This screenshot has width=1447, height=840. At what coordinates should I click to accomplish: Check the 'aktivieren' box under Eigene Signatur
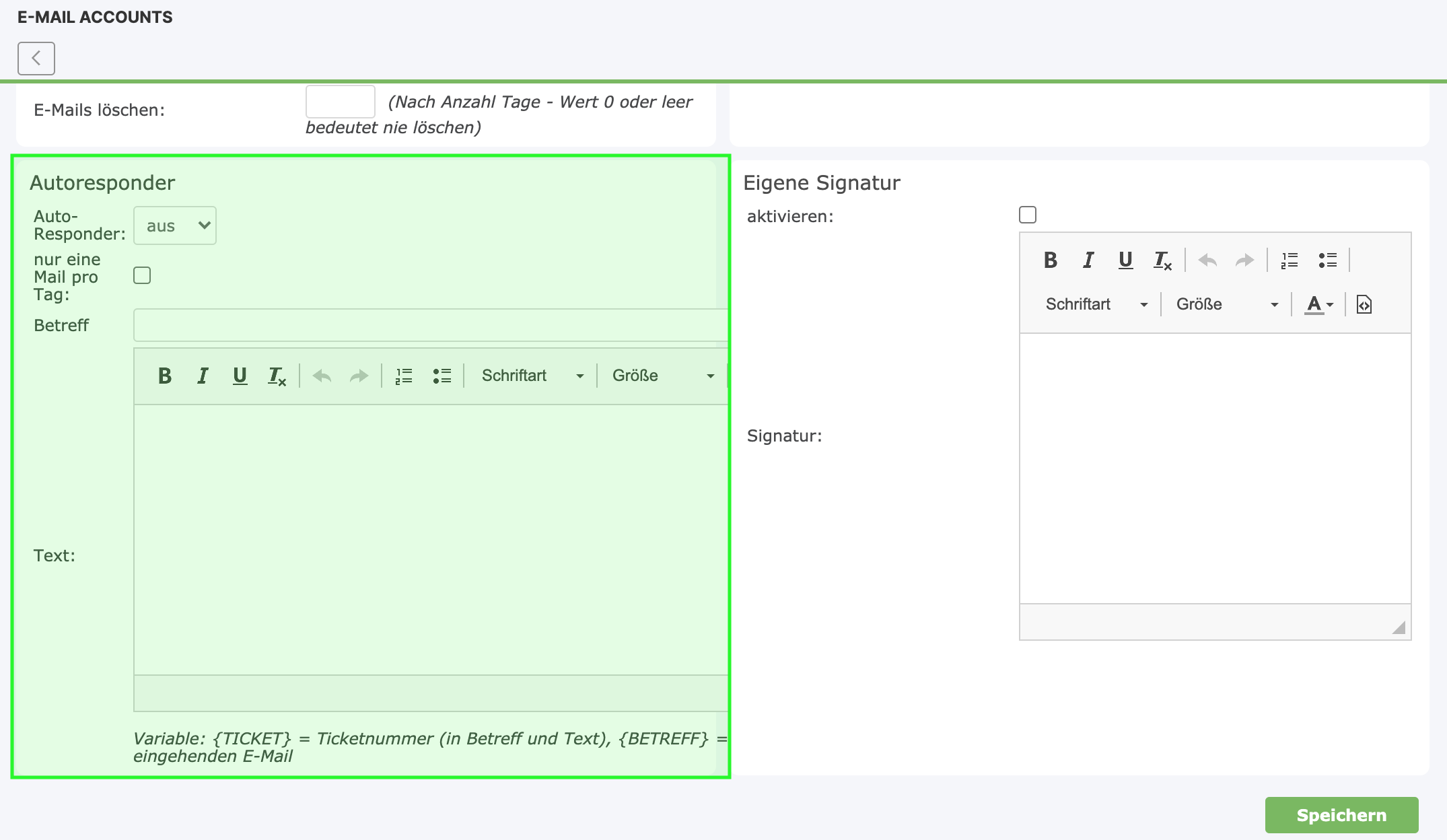point(1027,215)
